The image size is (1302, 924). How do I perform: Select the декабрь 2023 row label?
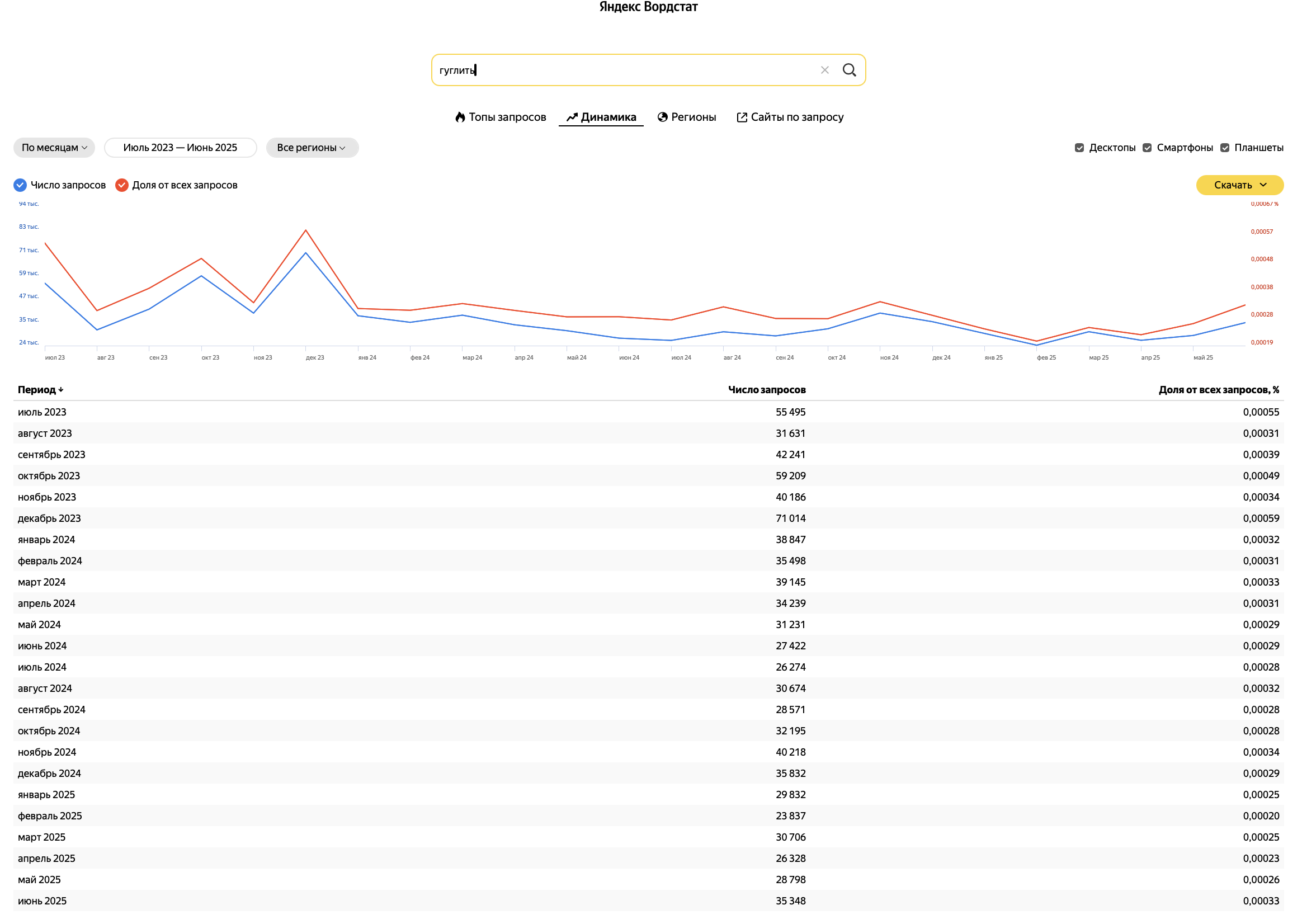[49, 520]
